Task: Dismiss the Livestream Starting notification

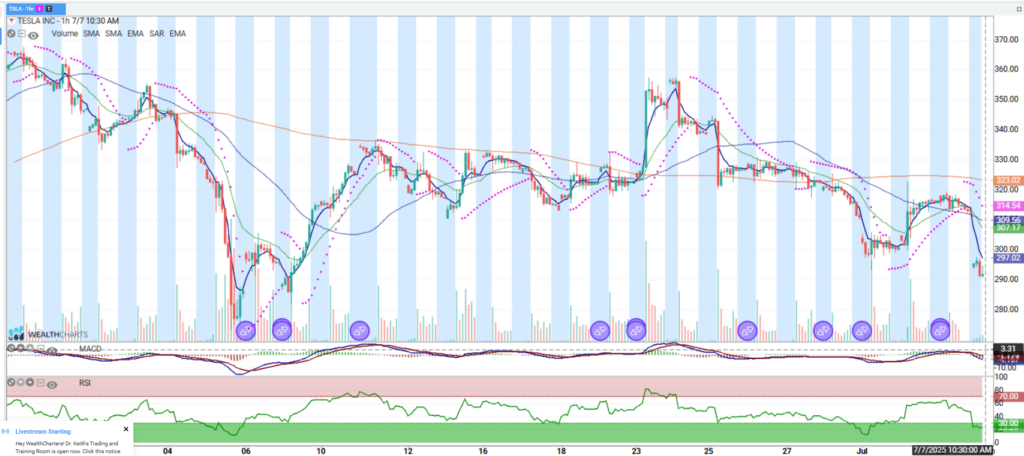Action: pyautogui.click(x=126, y=429)
